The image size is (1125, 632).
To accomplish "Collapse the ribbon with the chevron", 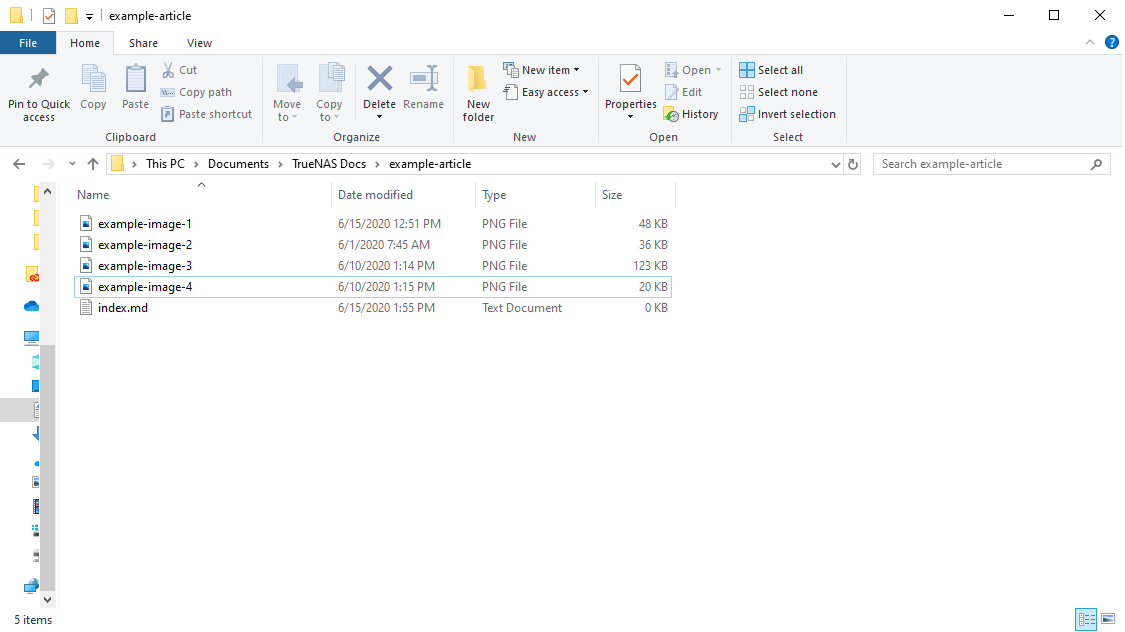I will coord(1090,43).
